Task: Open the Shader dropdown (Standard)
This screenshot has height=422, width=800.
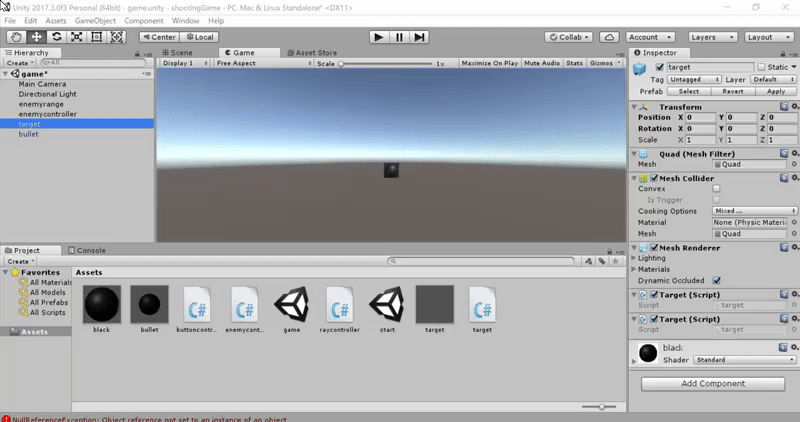Action: click(x=745, y=360)
